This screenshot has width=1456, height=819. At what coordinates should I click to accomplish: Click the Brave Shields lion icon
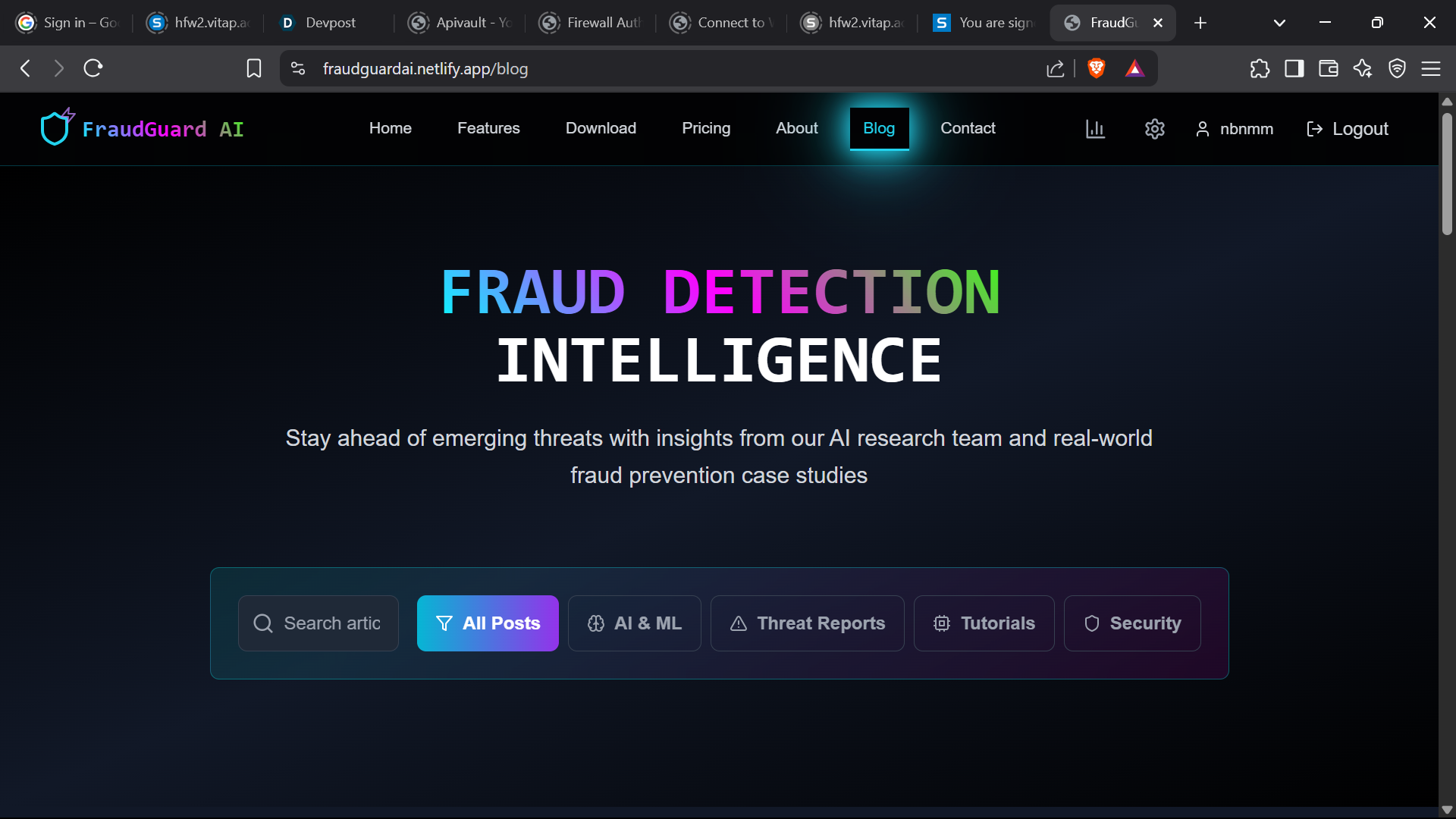tap(1096, 68)
